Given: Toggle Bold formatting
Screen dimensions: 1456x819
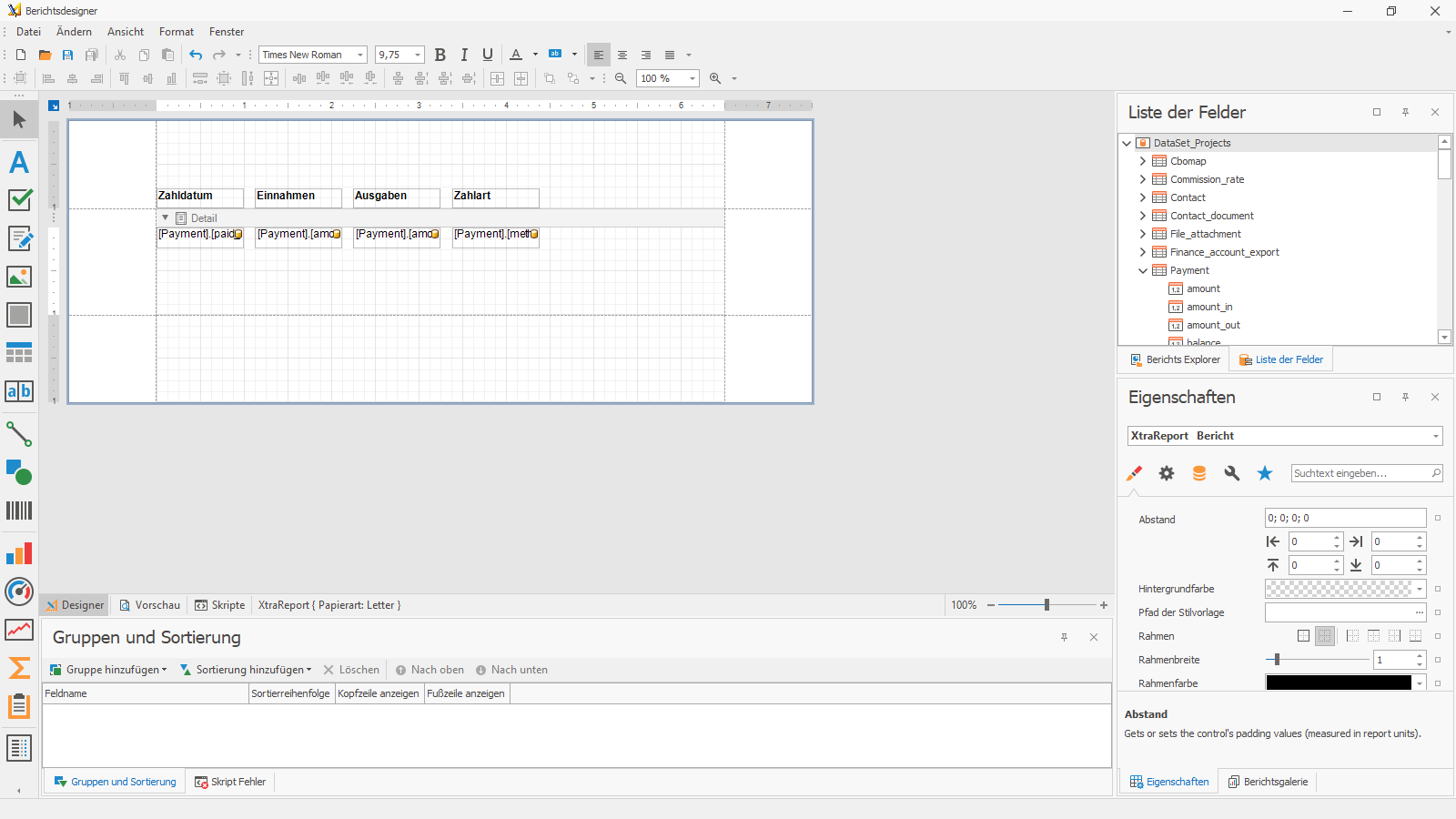Looking at the screenshot, I should tap(440, 55).
